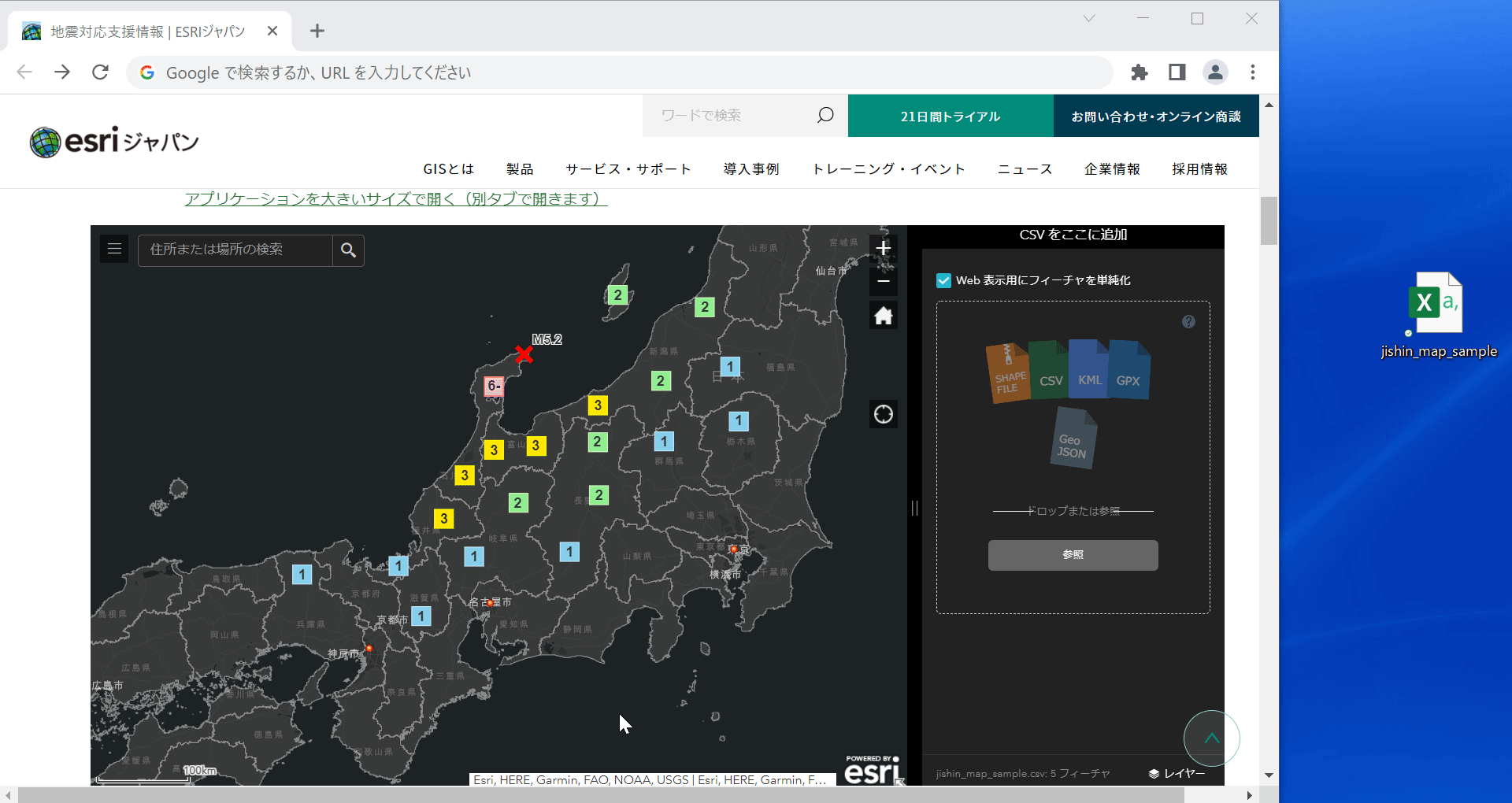Open the アプリケーションを大きいサイズで開く link
Viewport: 1512px width, 803px height.
(394, 199)
